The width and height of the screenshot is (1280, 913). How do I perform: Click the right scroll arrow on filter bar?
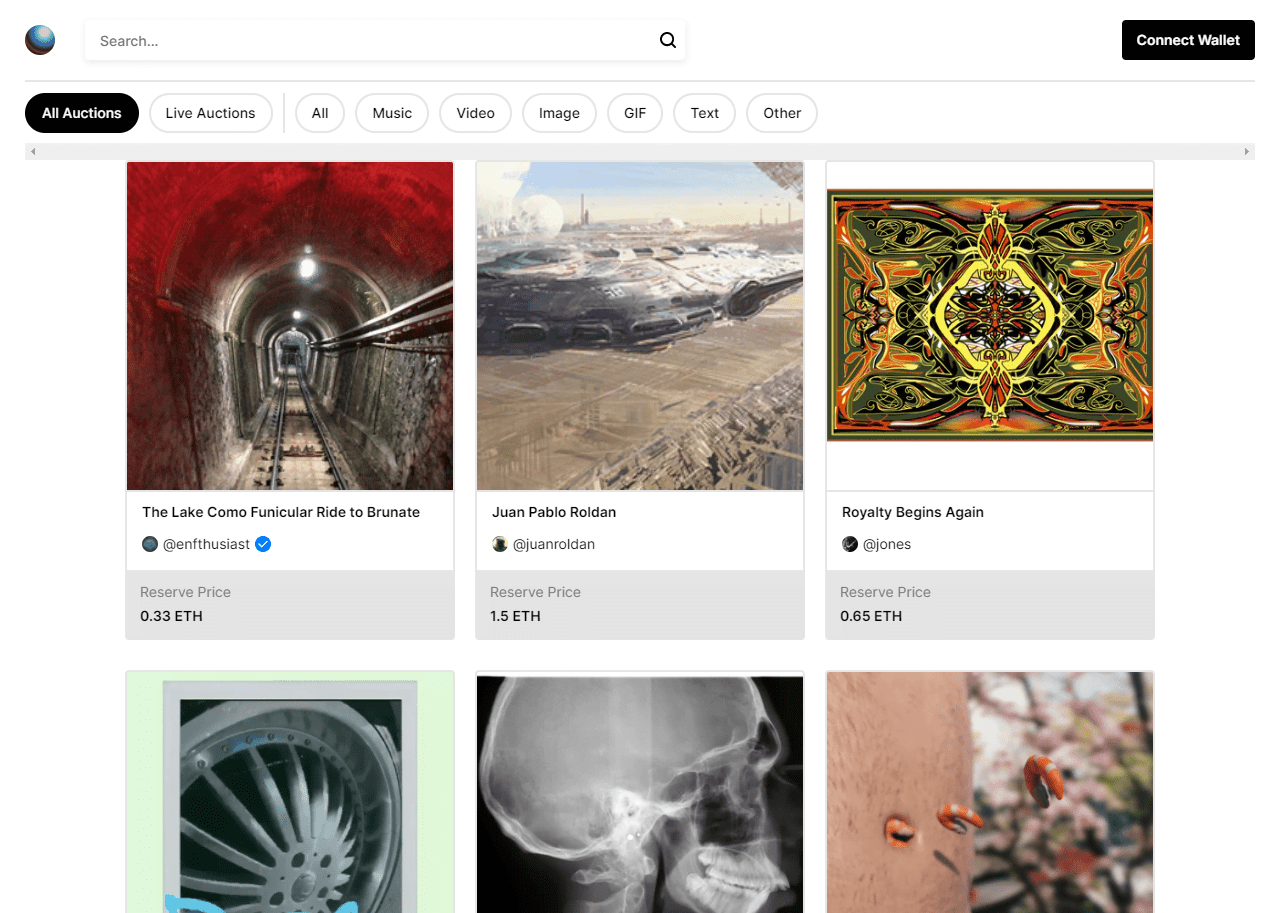click(x=1246, y=152)
